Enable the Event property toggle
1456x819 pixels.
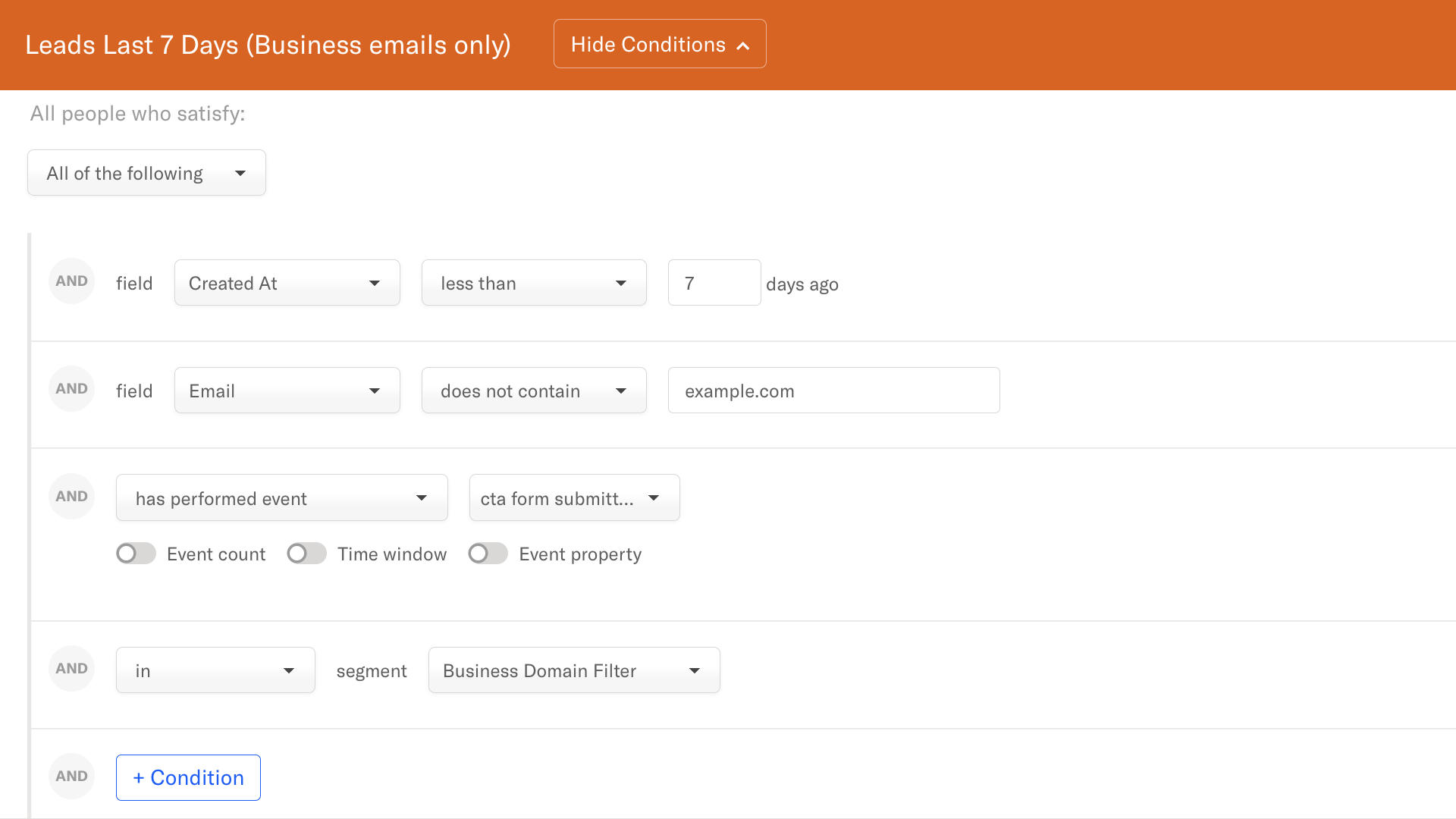(x=488, y=554)
